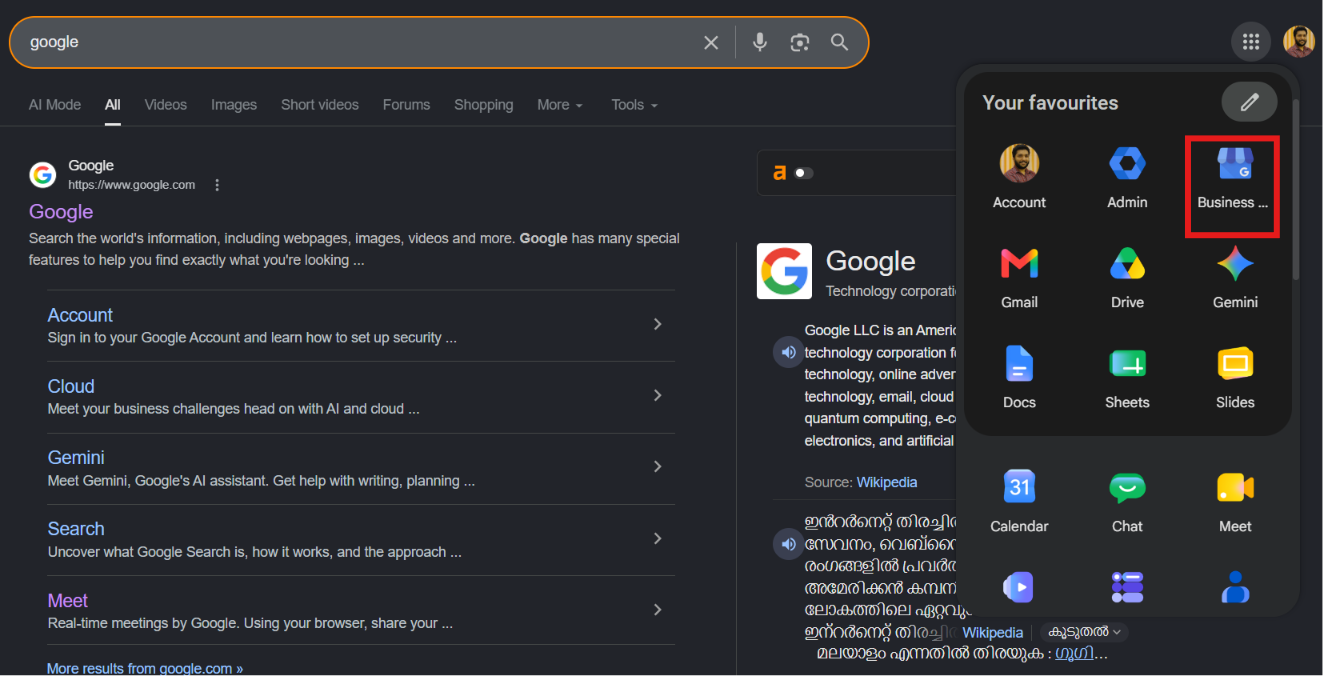The width and height of the screenshot is (1323, 676).
Task: Open the Gemini sitelink chevron
Action: [x=657, y=466]
